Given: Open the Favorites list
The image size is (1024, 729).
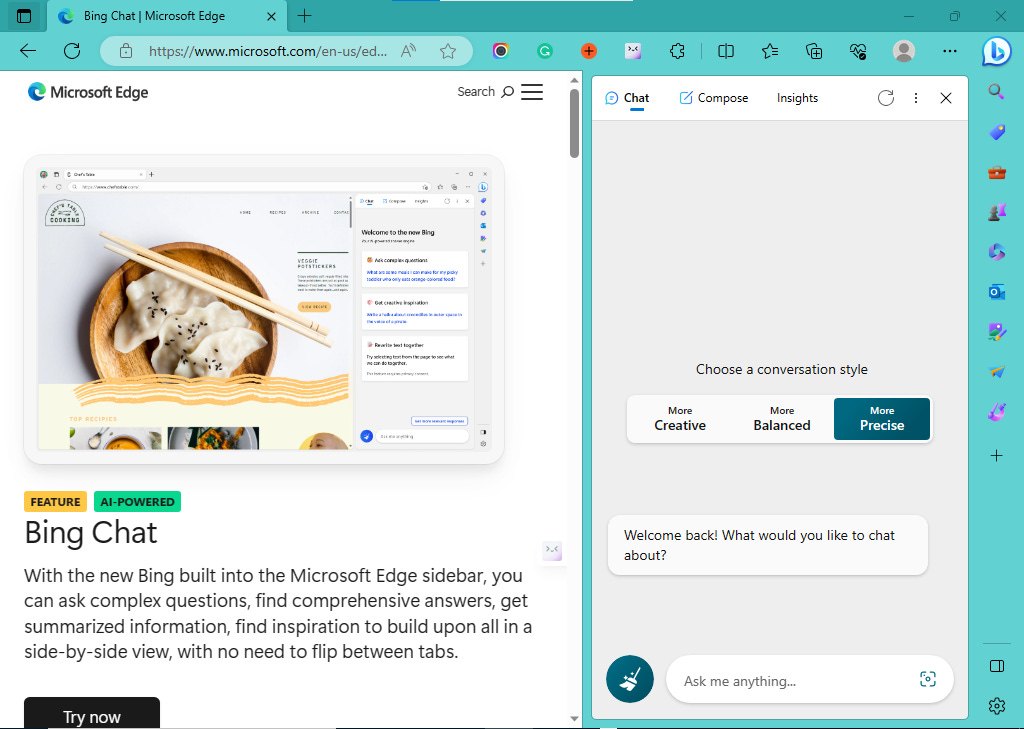Looking at the screenshot, I should click(770, 51).
